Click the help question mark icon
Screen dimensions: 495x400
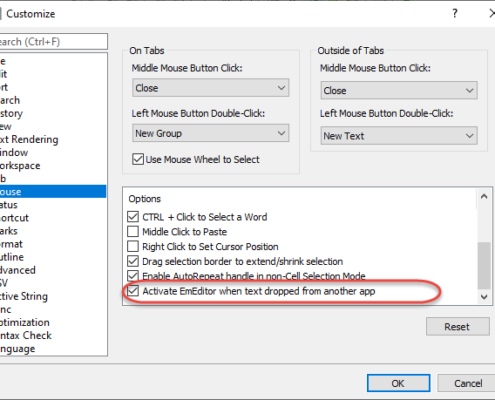(x=455, y=13)
